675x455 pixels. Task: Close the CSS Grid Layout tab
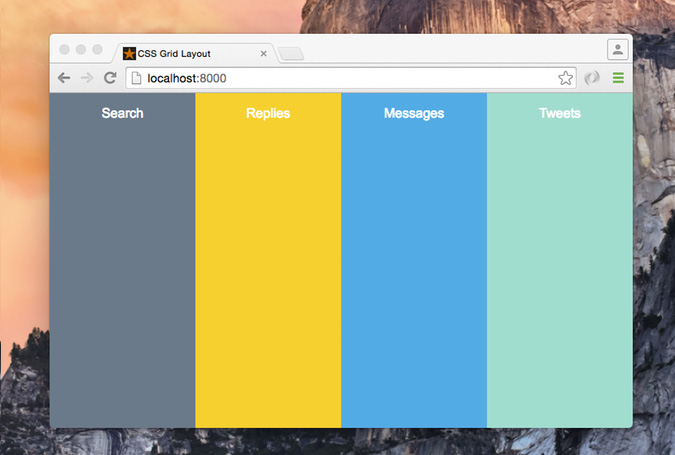click(264, 54)
